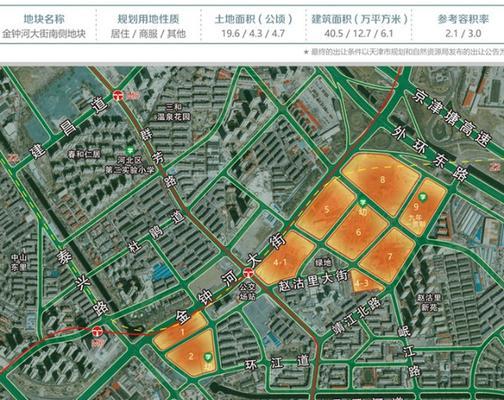Click the 金钟河大街南侧地块 plot name
The image size is (504, 400).
coord(44,34)
